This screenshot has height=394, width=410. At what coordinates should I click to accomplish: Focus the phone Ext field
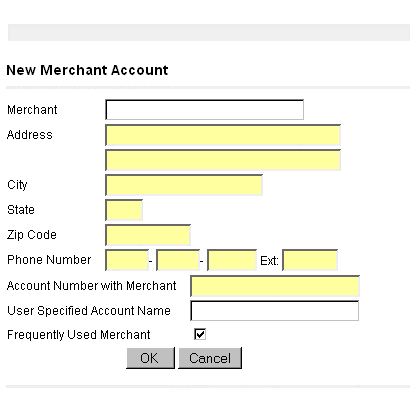[x=310, y=260]
